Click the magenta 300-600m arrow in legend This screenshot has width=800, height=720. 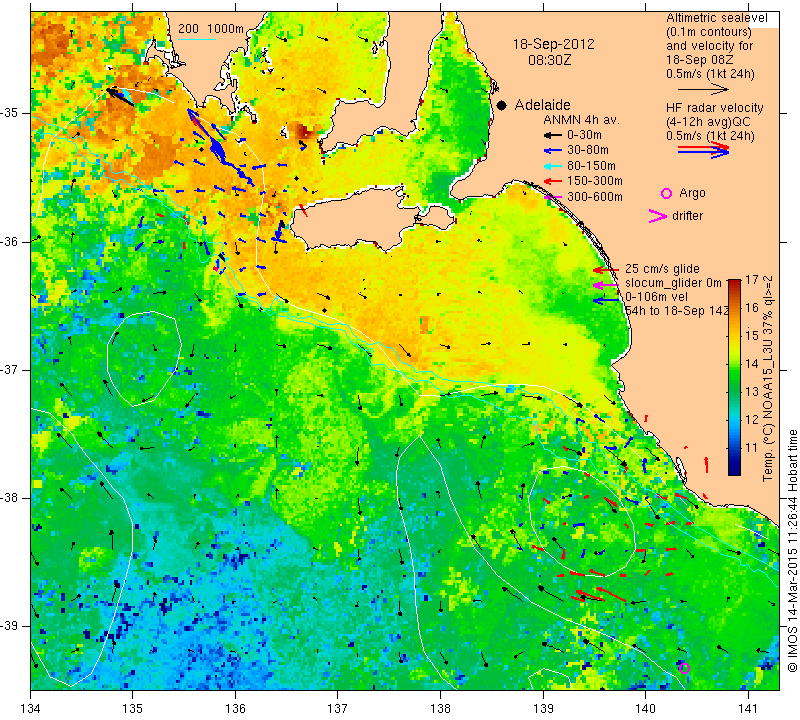tap(552, 196)
